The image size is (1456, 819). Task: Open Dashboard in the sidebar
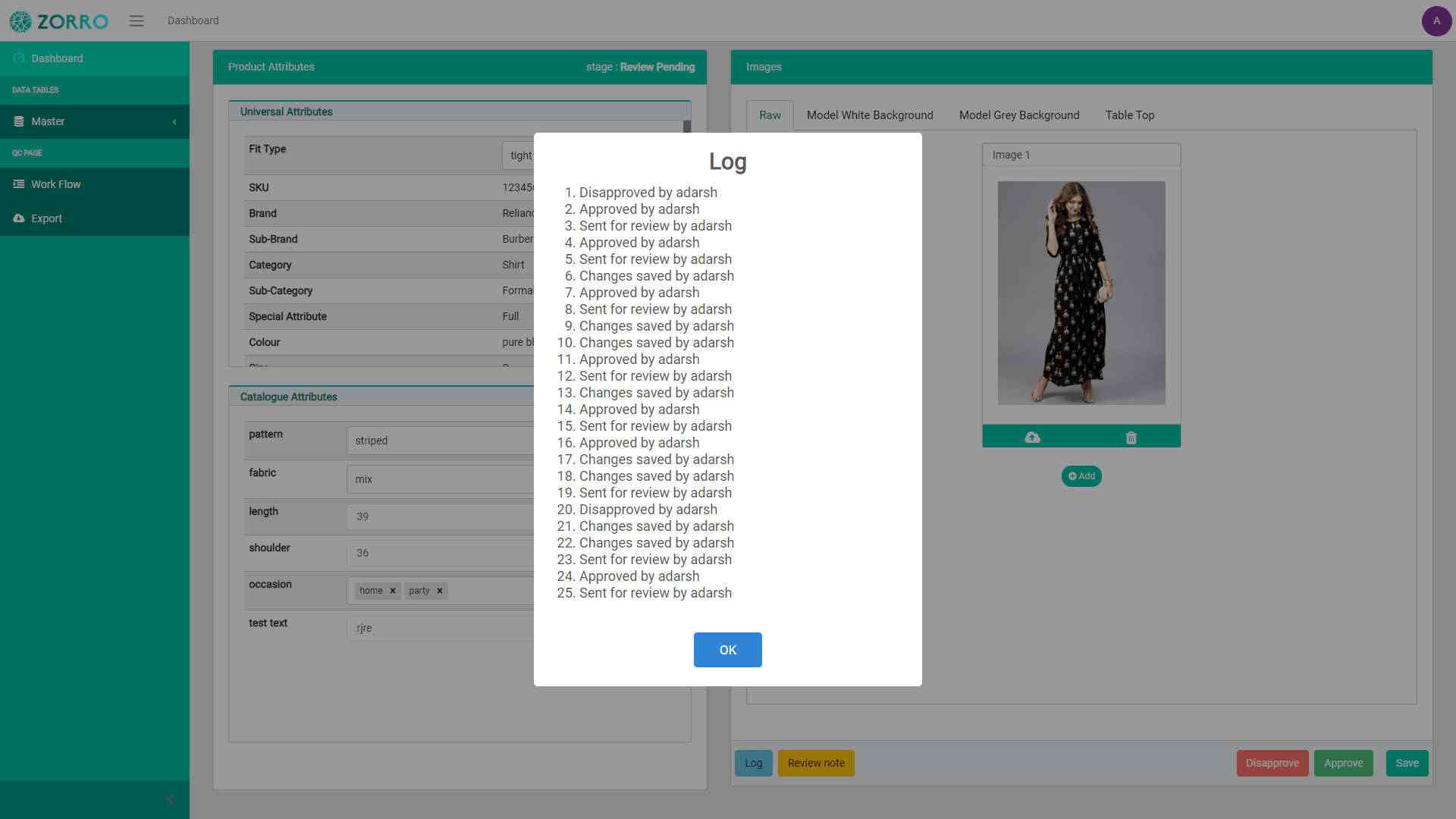95,58
